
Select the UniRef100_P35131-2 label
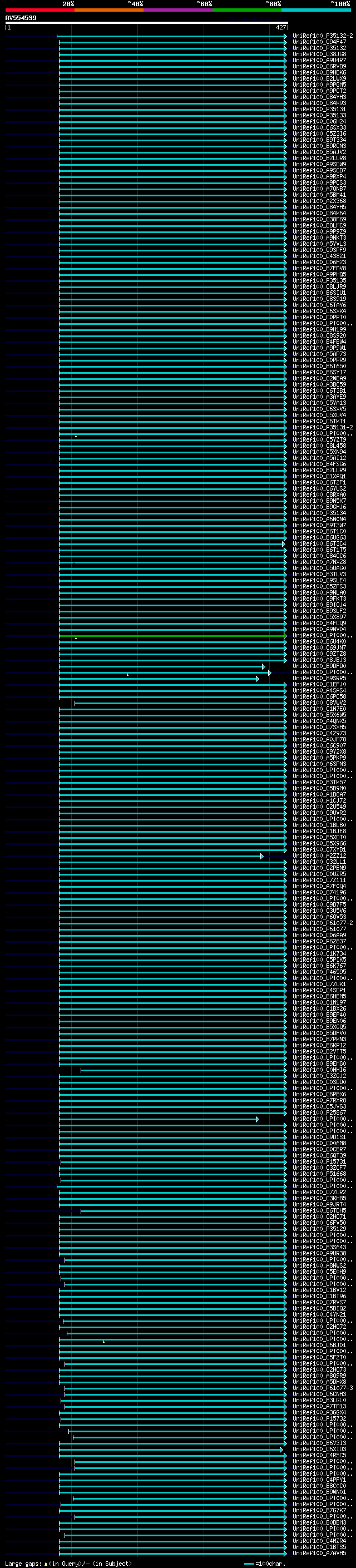click(323, 427)
